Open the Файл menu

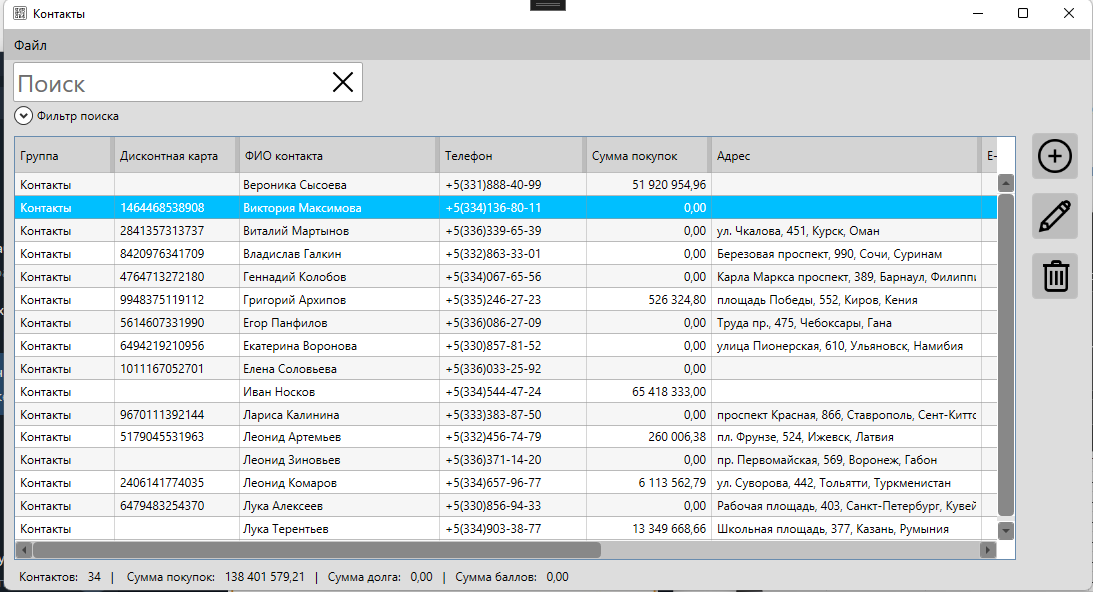[30, 46]
